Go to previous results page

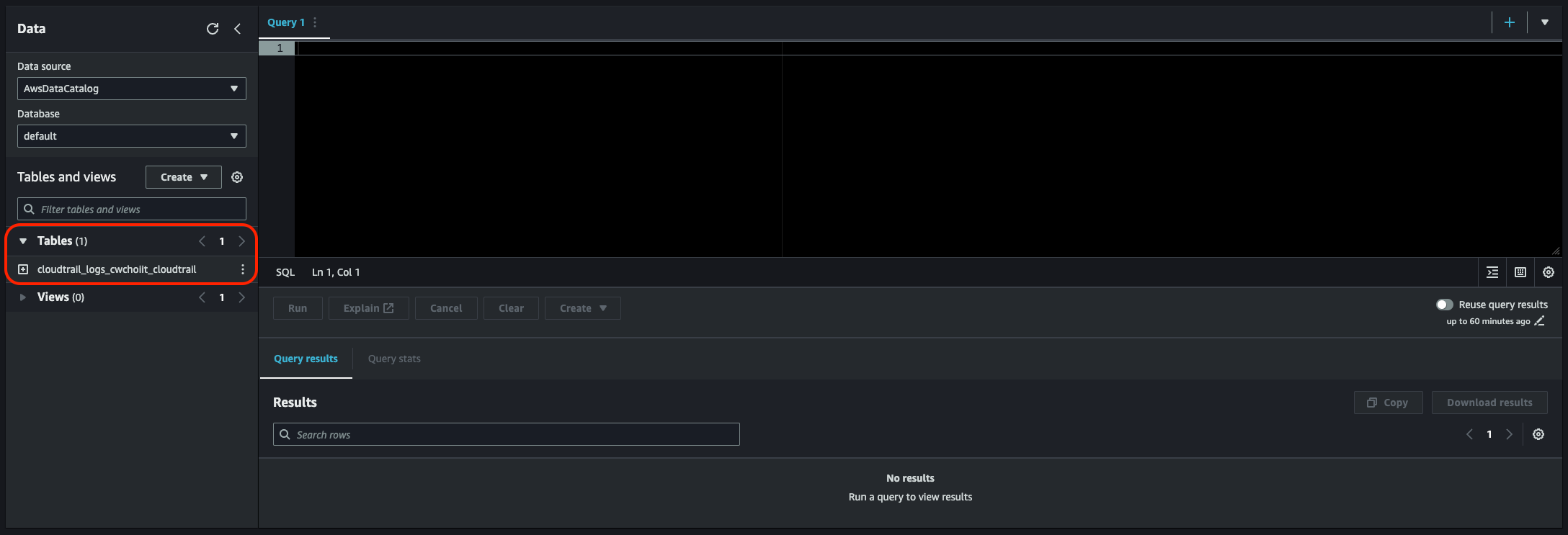coord(1469,434)
